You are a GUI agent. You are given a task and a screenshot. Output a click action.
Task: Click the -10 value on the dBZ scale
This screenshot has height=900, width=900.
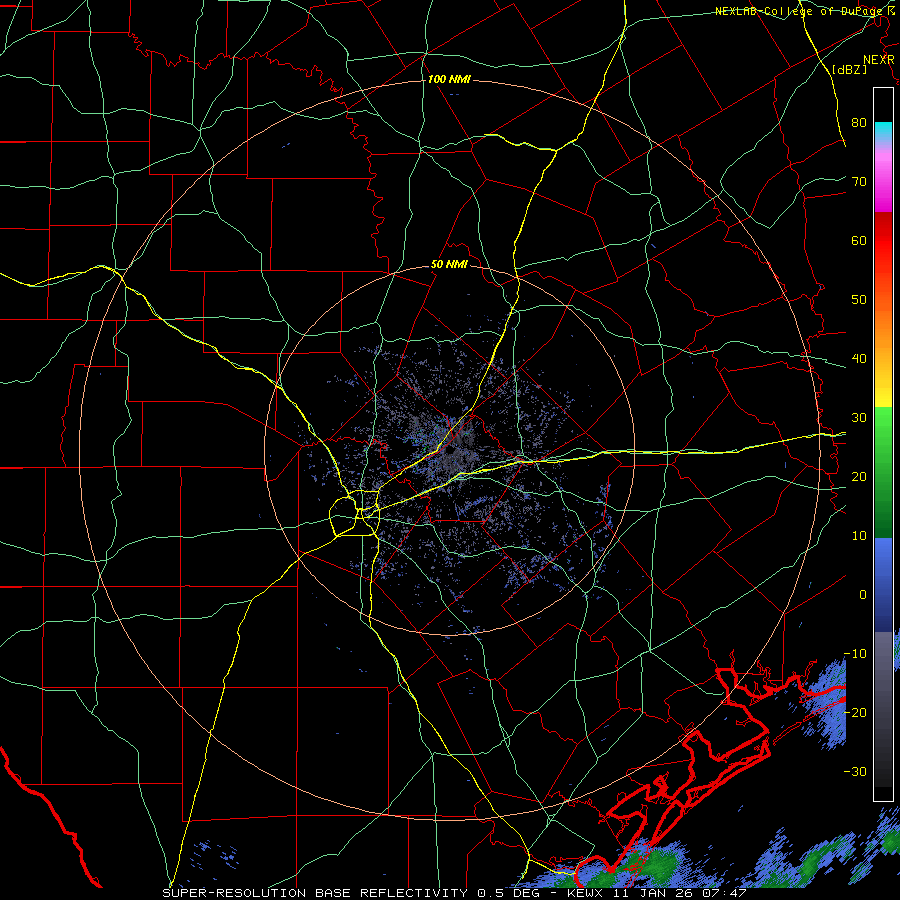point(855,653)
